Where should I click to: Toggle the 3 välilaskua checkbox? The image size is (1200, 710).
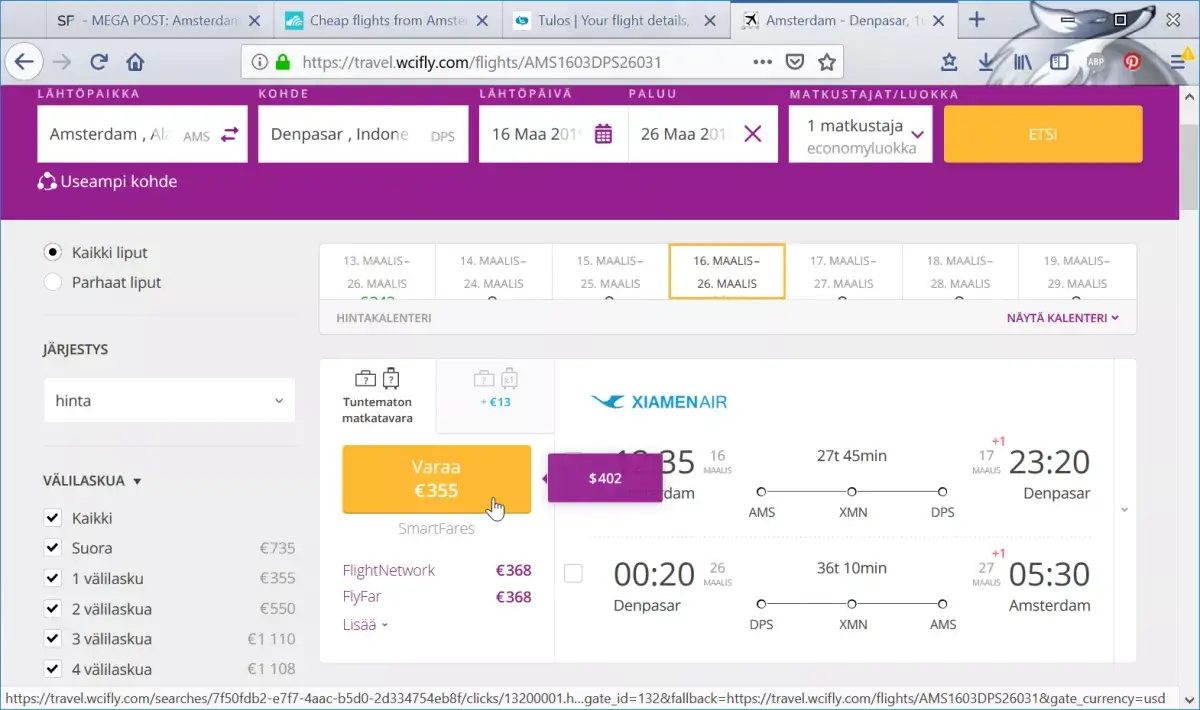53,638
